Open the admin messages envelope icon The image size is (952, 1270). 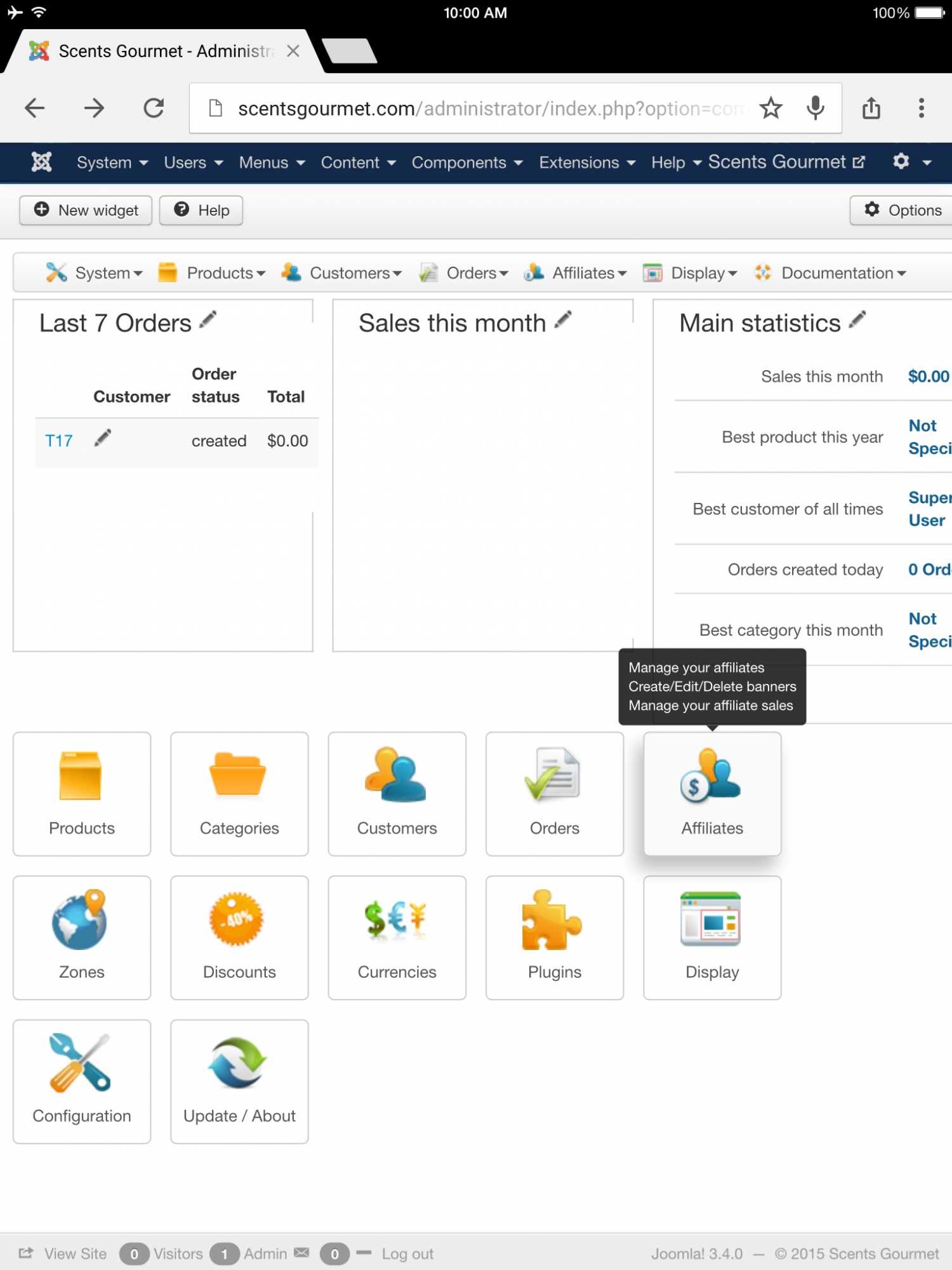pyautogui.click(x=301, y=1253)
